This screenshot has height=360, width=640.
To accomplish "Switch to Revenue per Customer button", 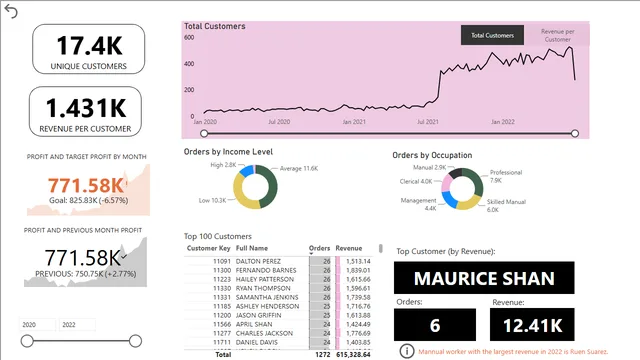I will pyautogui.click(x=557, y=35).
